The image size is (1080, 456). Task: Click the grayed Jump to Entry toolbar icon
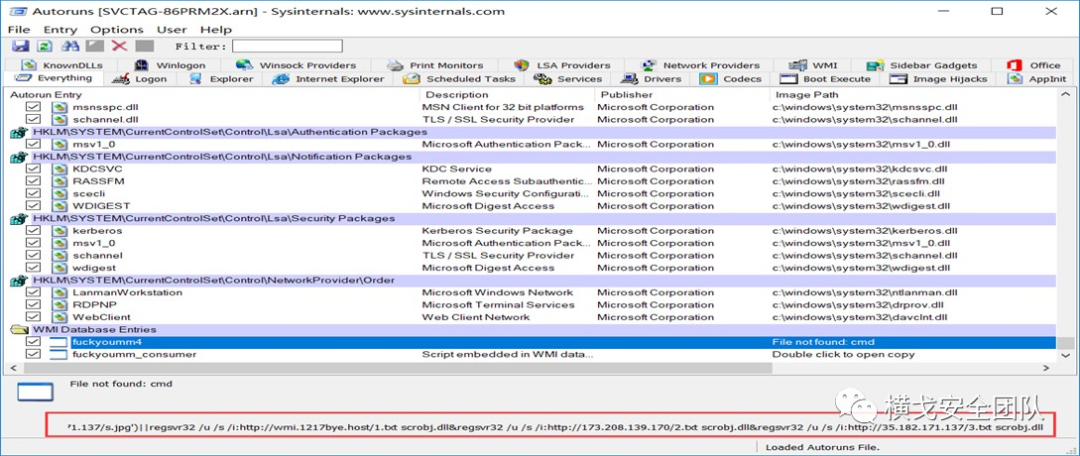[x=95, y=46]
